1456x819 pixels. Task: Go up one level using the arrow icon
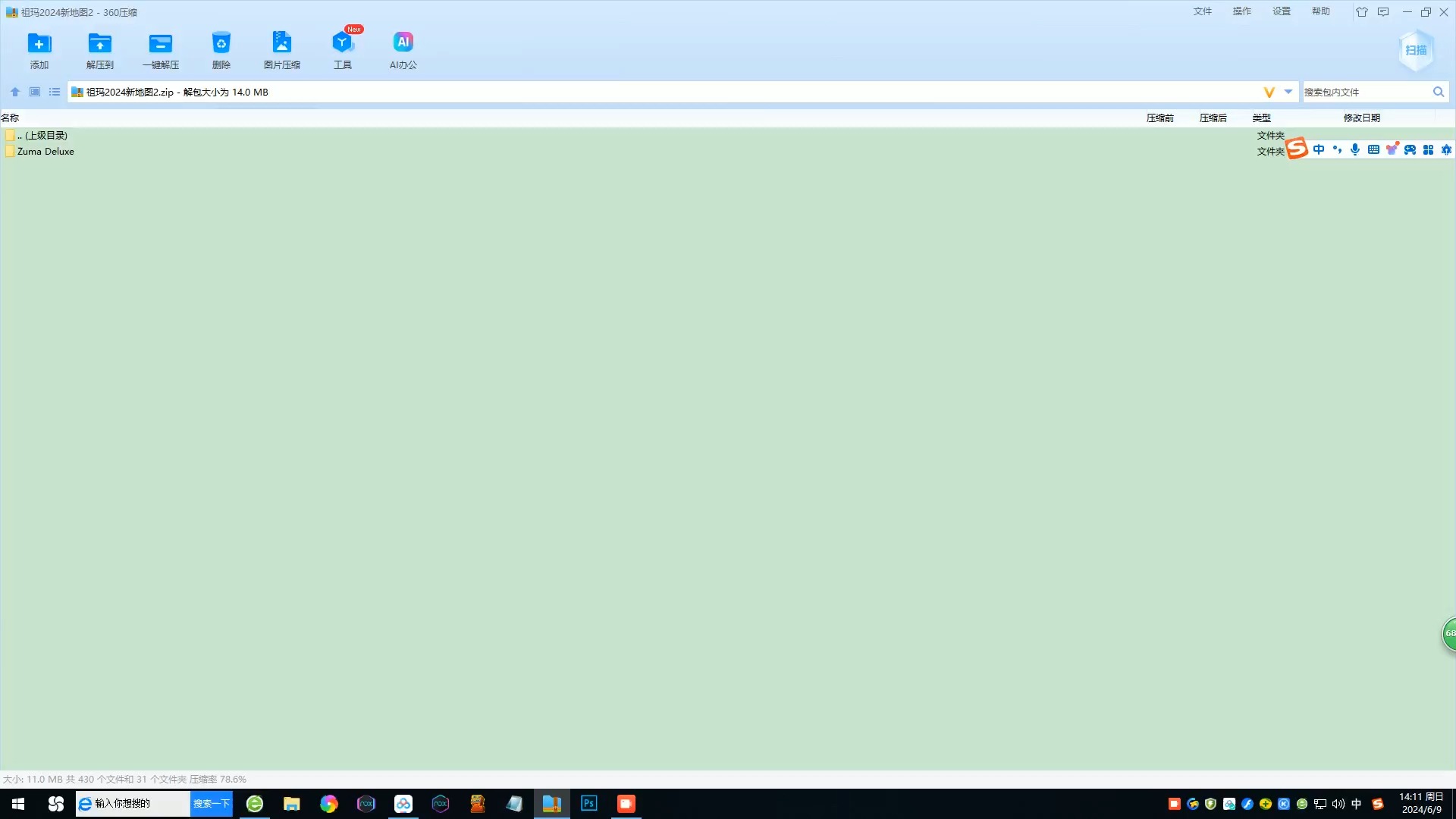15,92
